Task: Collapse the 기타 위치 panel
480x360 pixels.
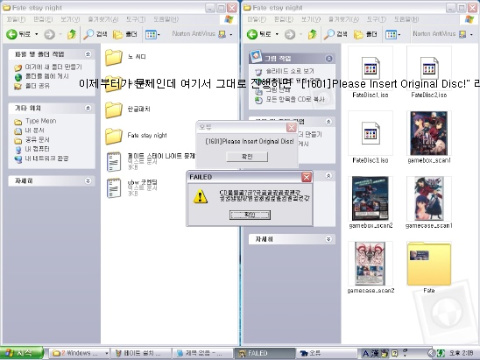Action: (88, 108)
